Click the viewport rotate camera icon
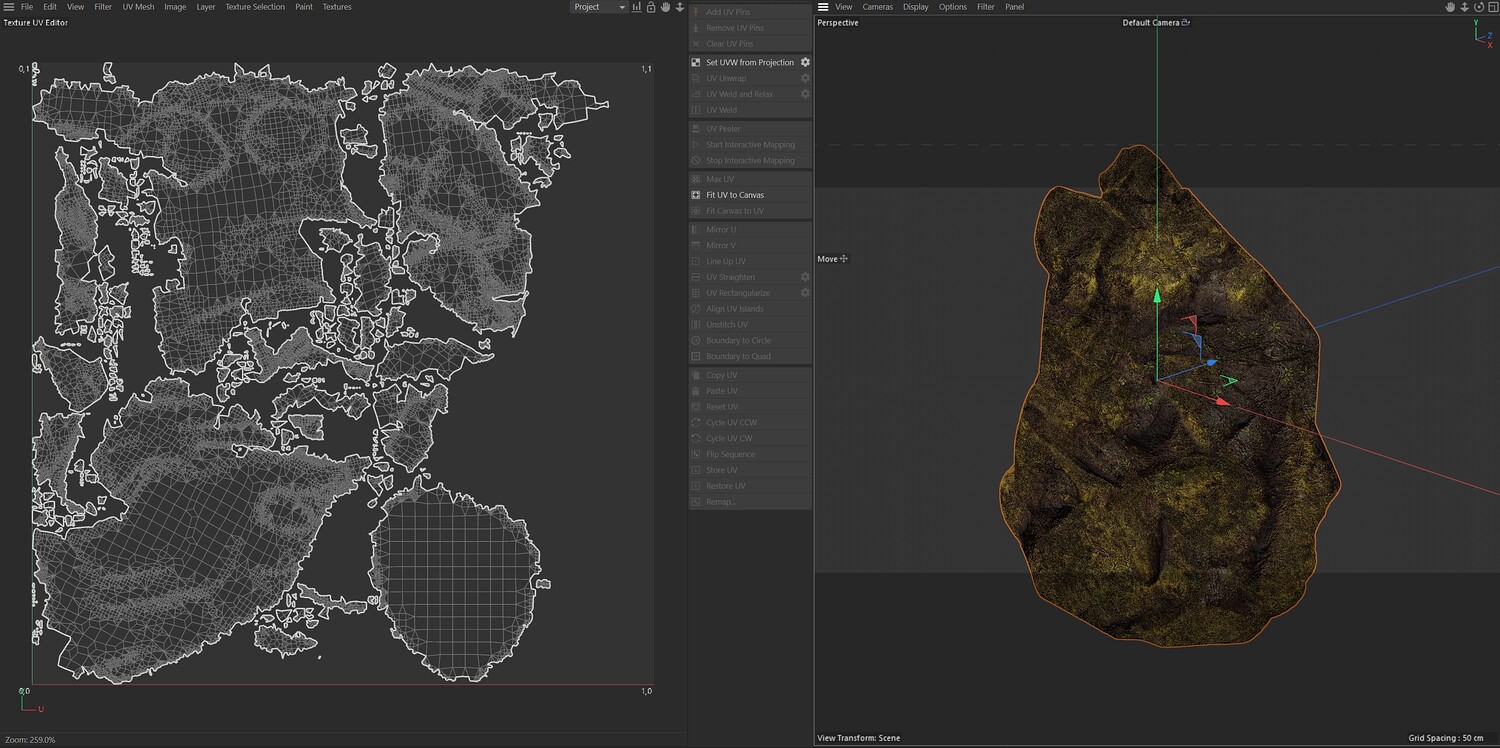Screen dimensions: 1500x748 1478,7
